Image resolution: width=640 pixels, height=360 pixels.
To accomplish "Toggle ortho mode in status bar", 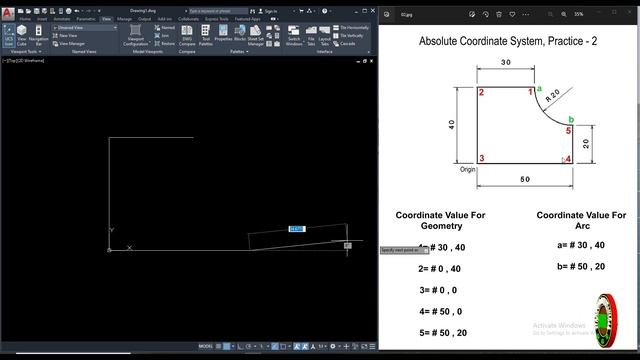I will tap(240, 346).
